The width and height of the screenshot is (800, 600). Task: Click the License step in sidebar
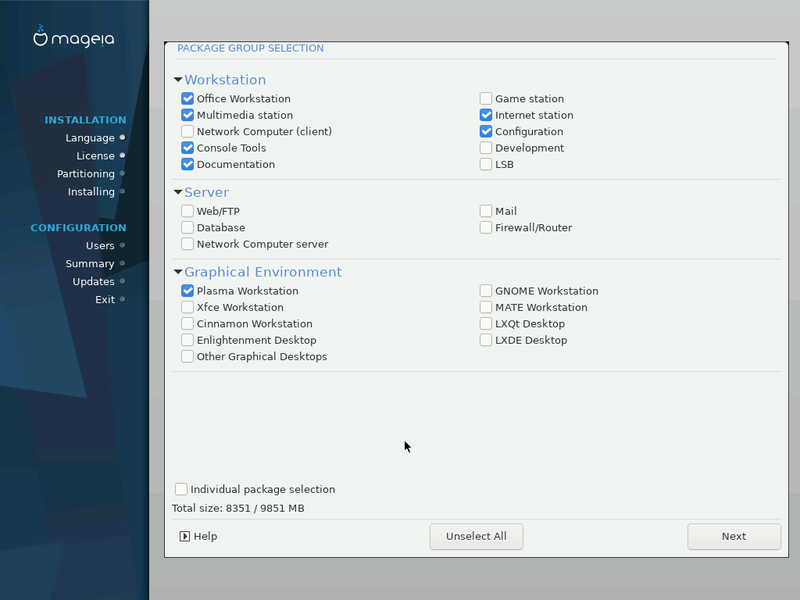95,156
